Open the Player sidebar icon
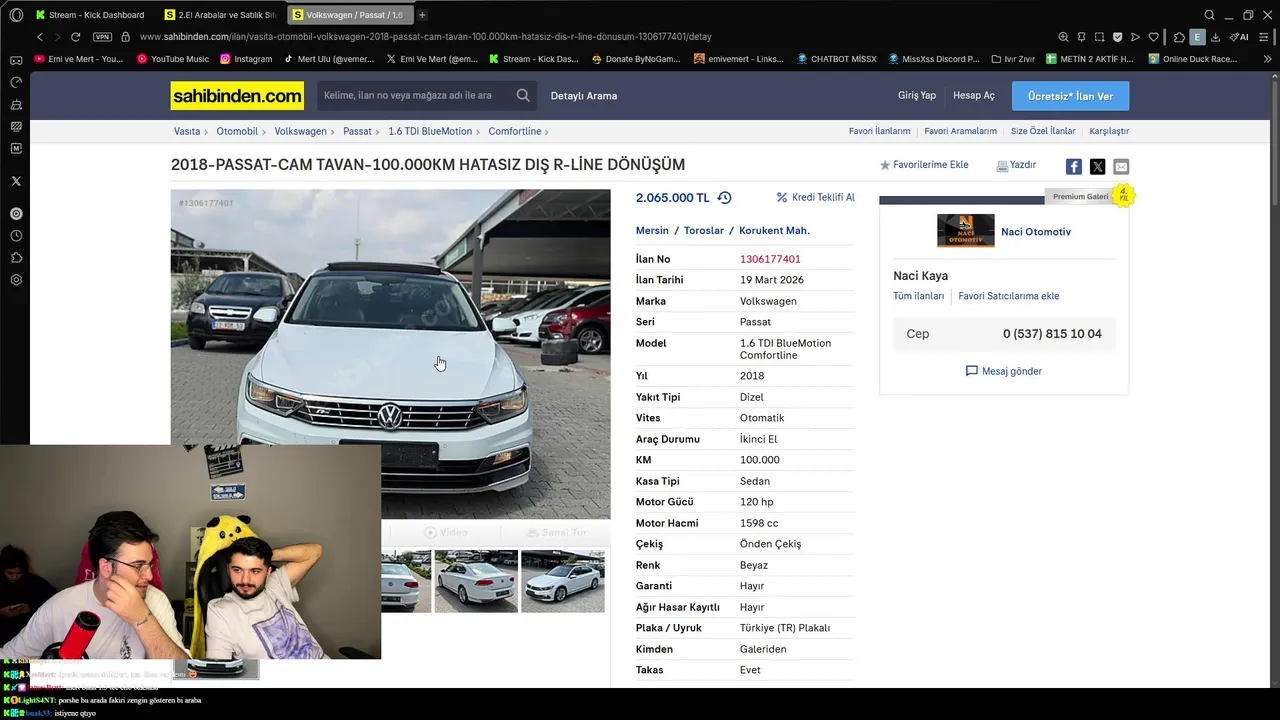 pyautogui.click(x=16, y=214)
